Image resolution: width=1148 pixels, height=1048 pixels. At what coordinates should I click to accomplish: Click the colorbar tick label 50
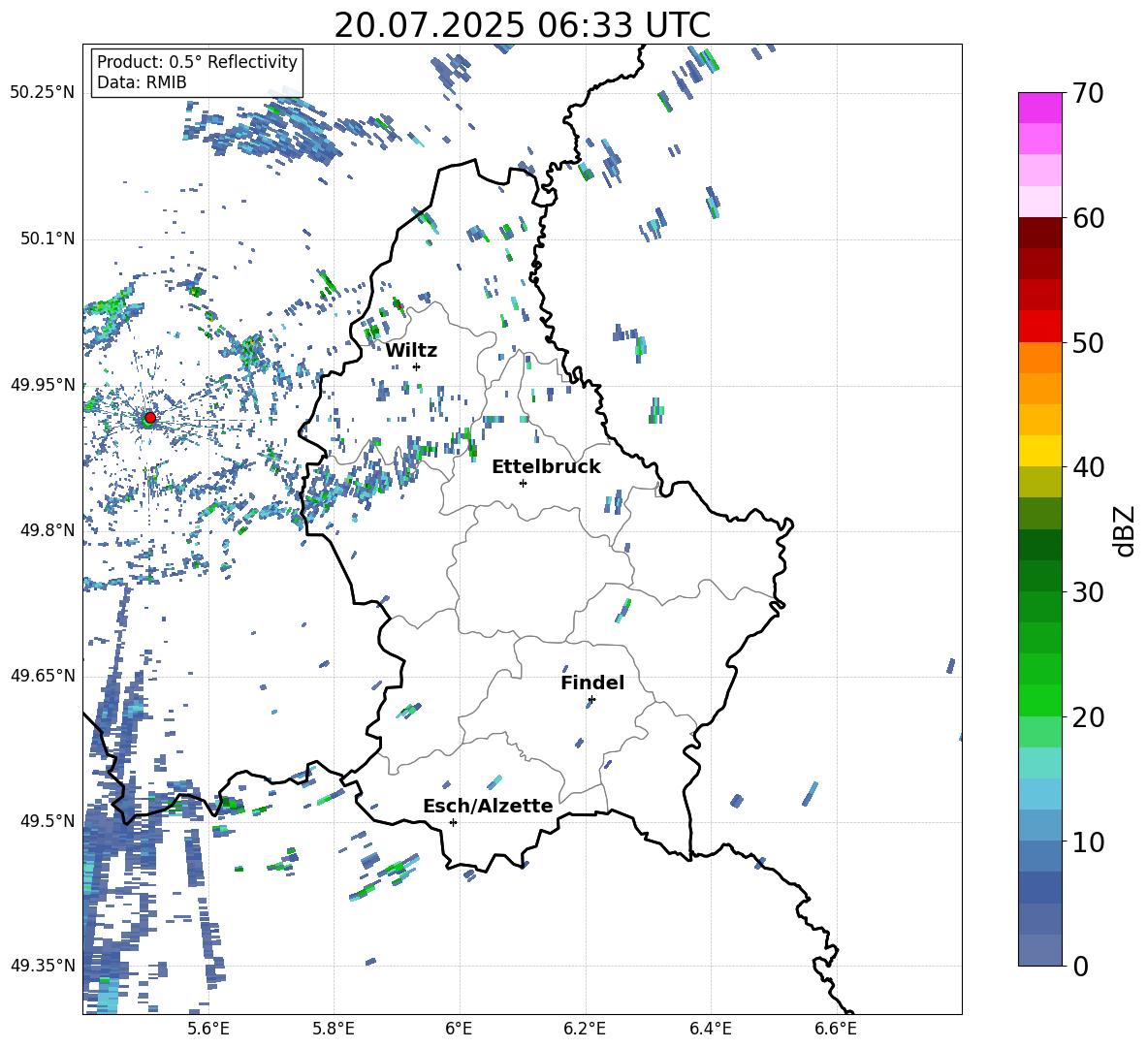(x=1087, y=342)
